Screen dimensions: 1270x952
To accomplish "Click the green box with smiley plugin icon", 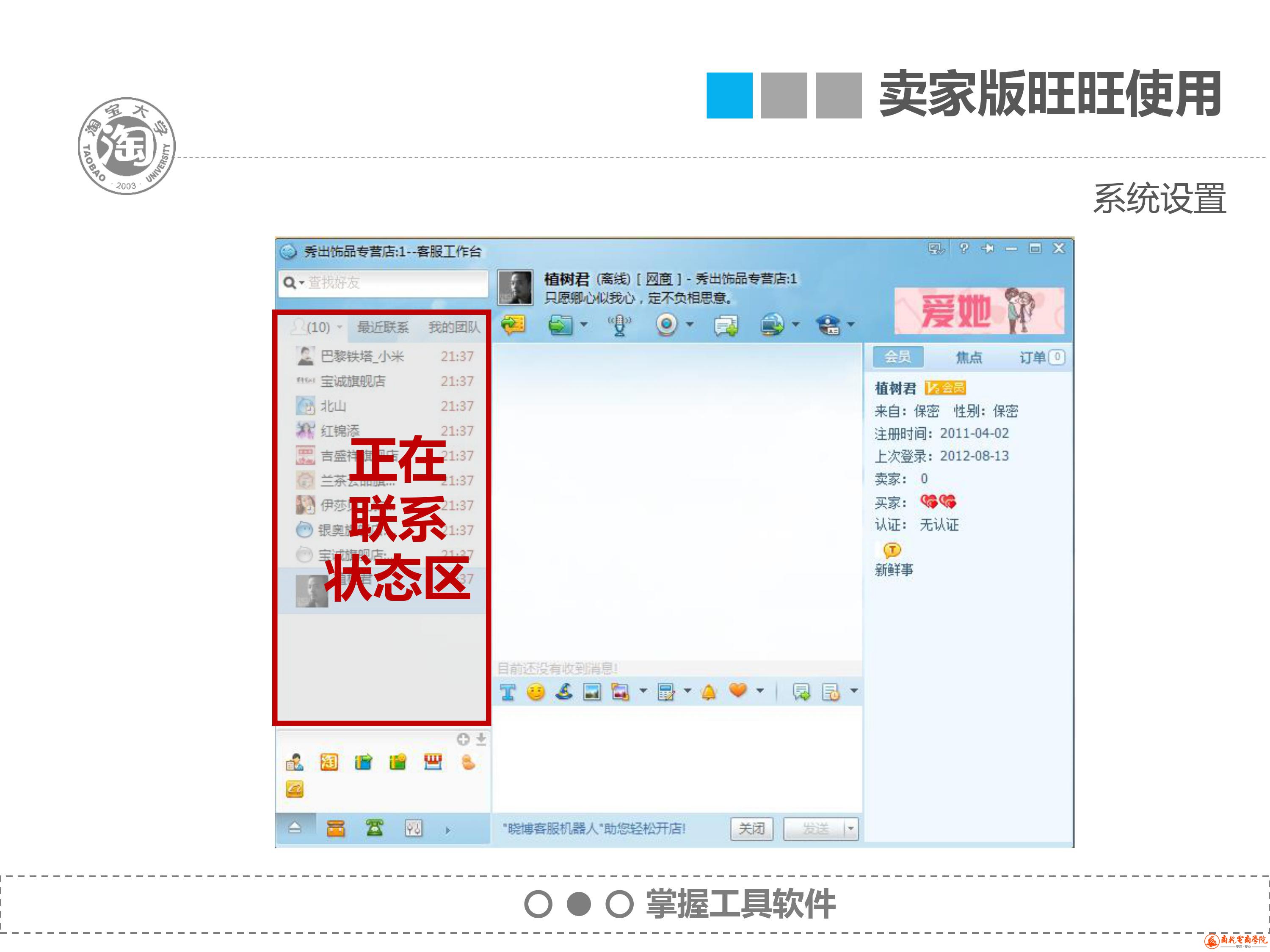I will click(x=398, y=762).
